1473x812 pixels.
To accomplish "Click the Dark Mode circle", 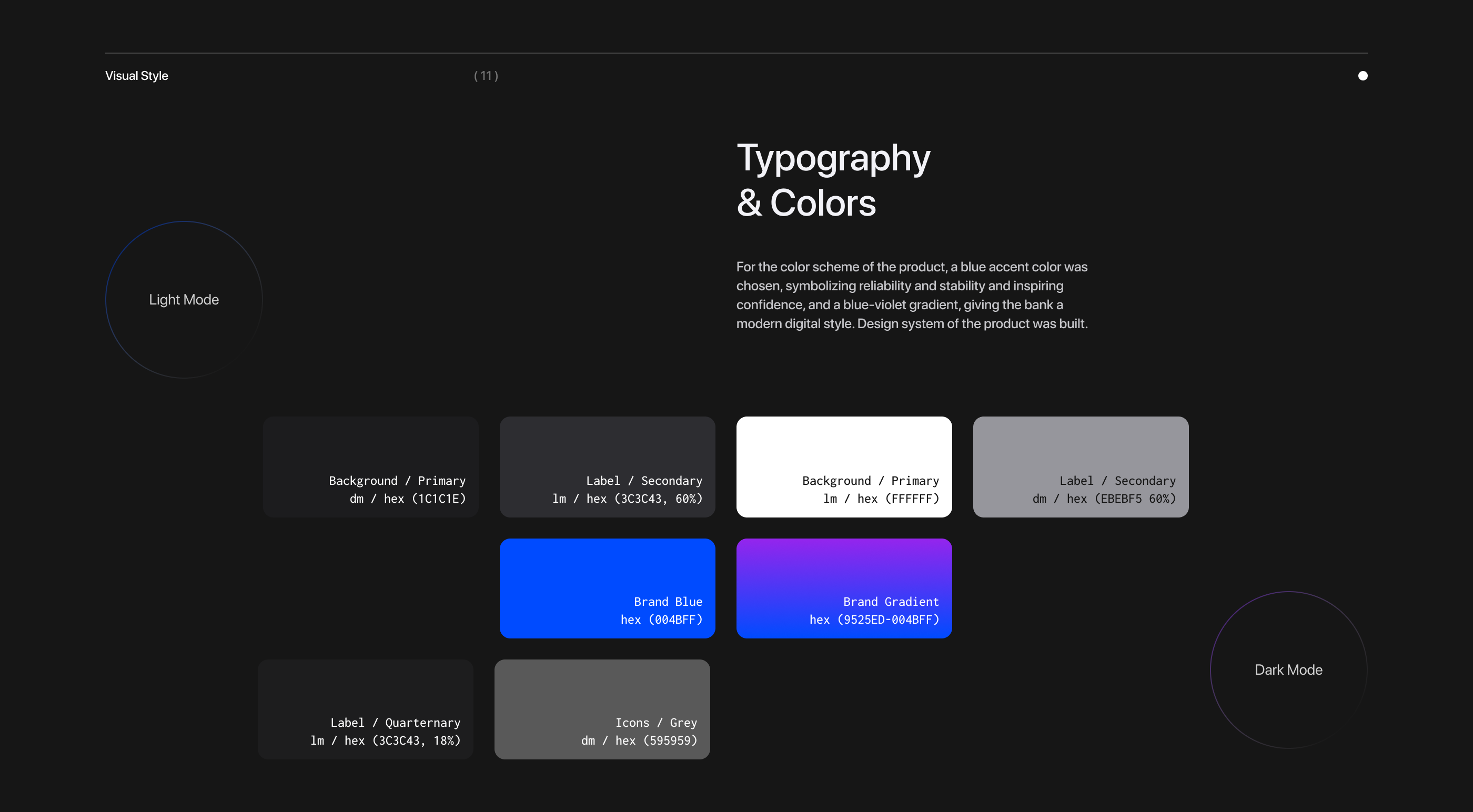I will [x=1288, y=669].
